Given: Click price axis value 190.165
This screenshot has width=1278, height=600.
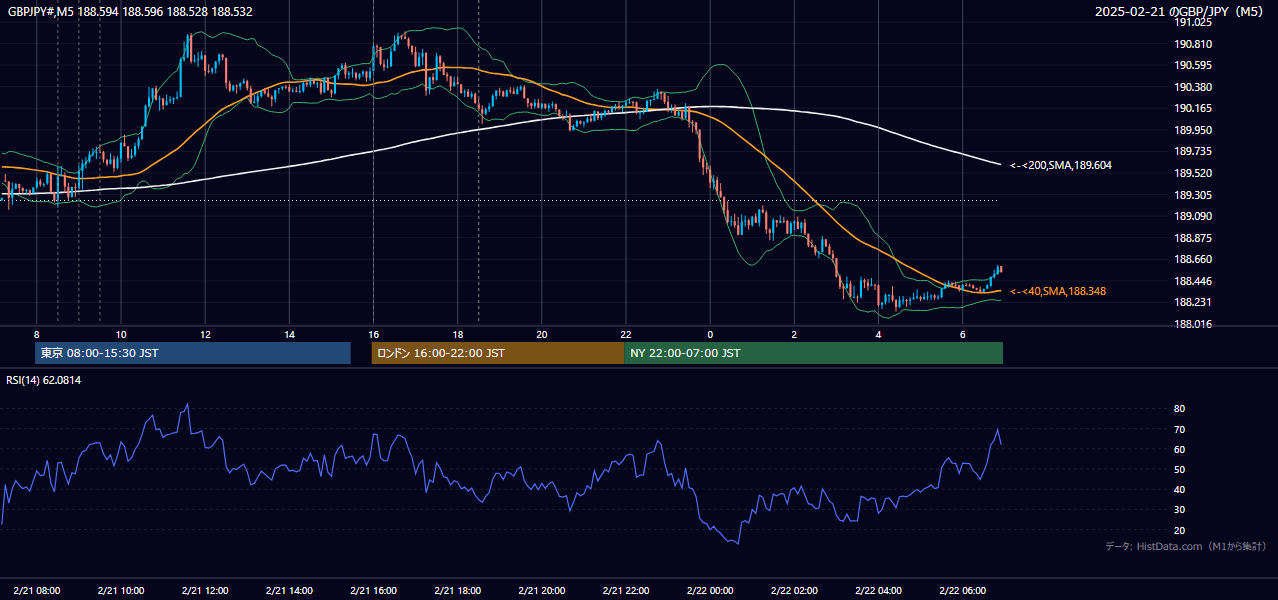Looking at the screenshot, I should (1193, 108).
